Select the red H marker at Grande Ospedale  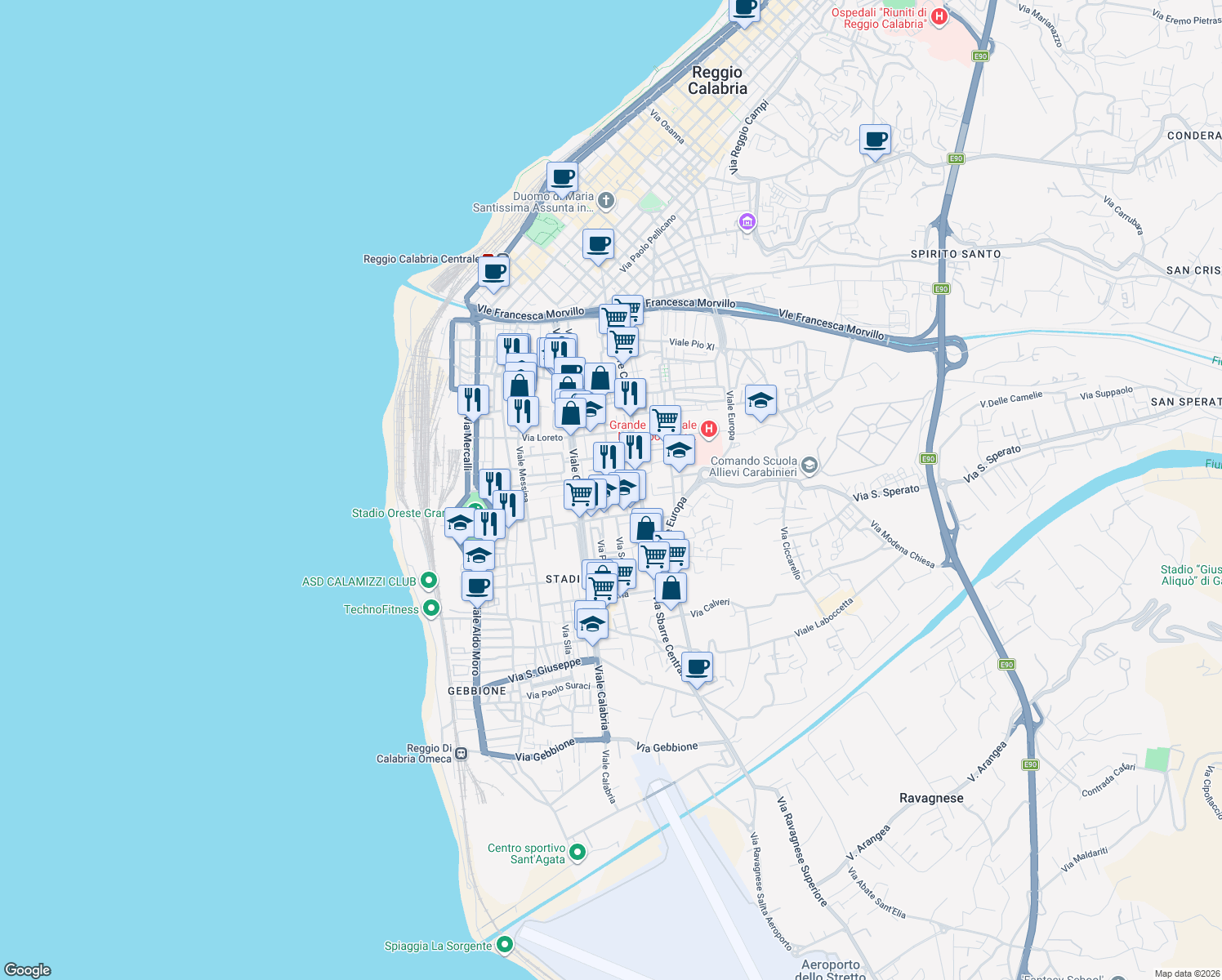tap(708, 428)
